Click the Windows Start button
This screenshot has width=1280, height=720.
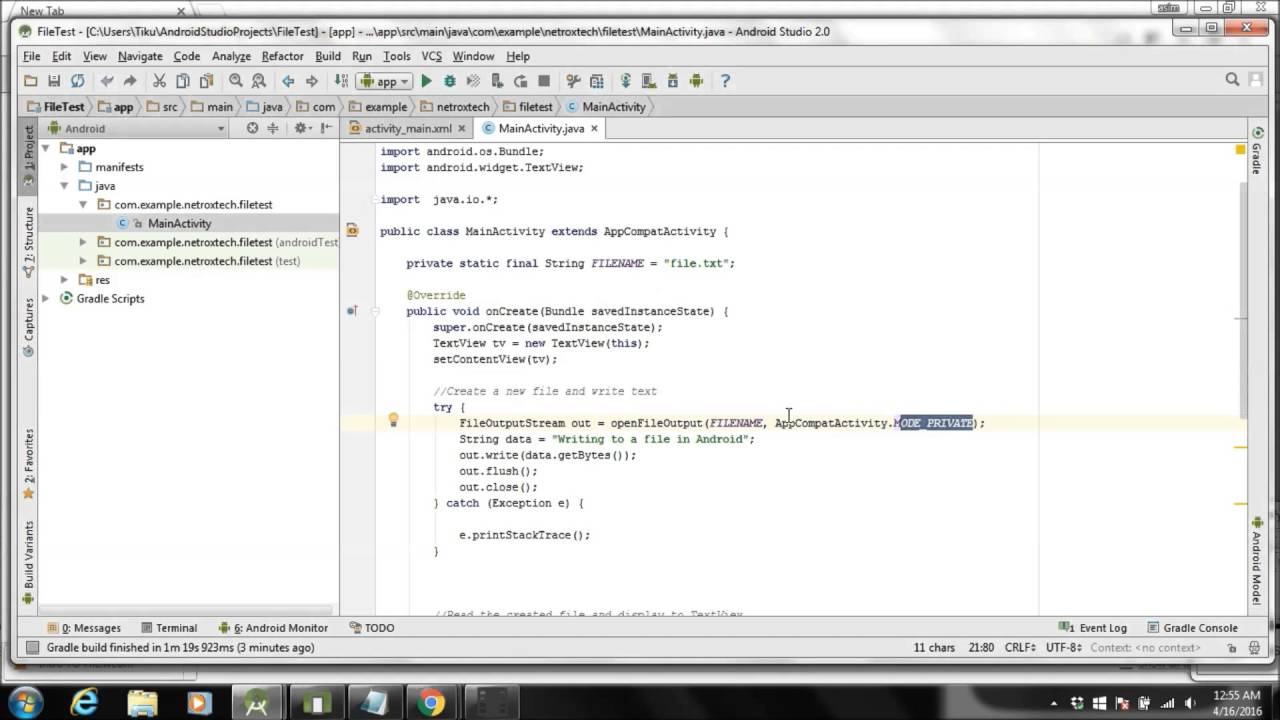point(24,702)
